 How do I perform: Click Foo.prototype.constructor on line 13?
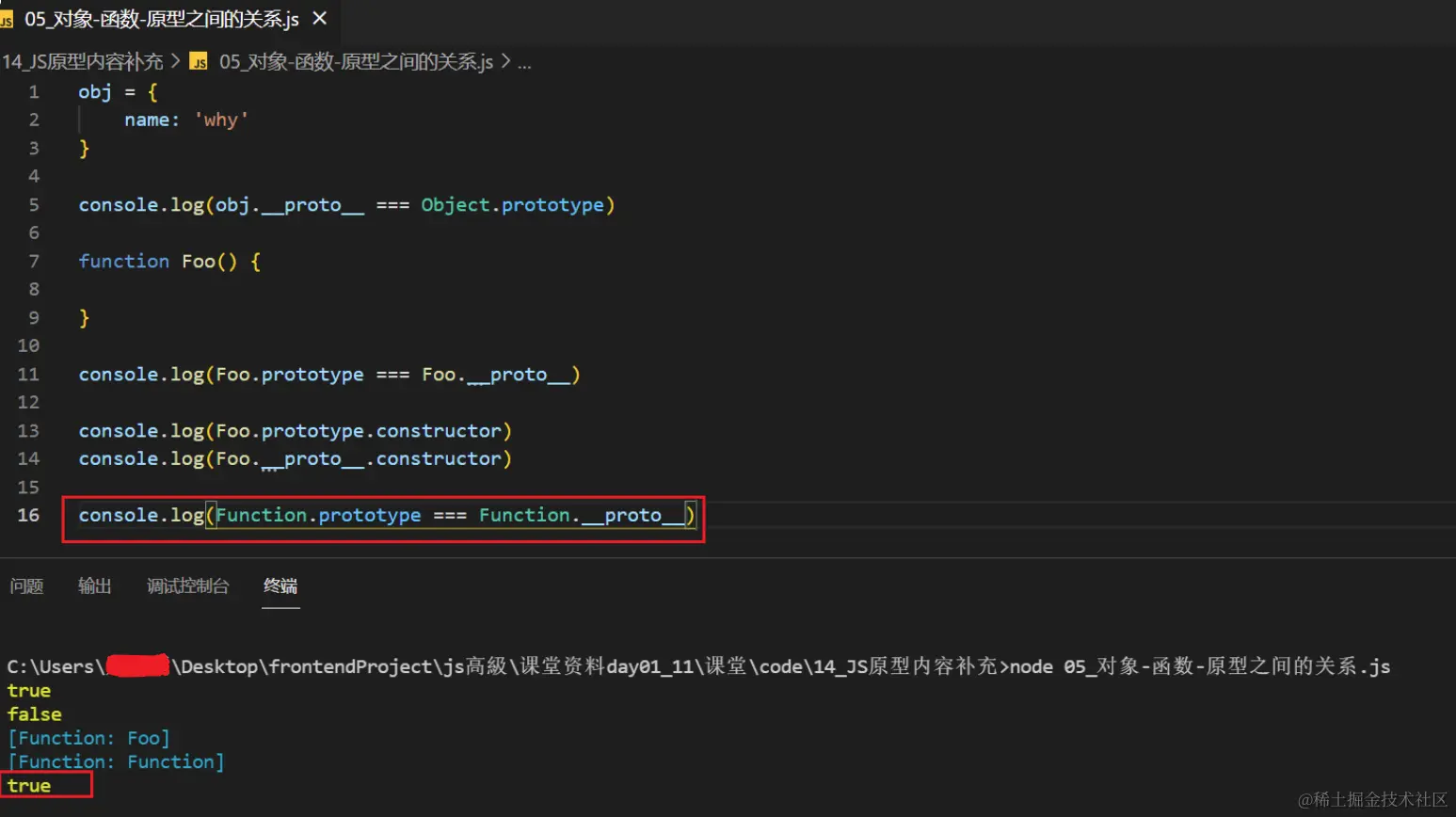click(359, 431)
